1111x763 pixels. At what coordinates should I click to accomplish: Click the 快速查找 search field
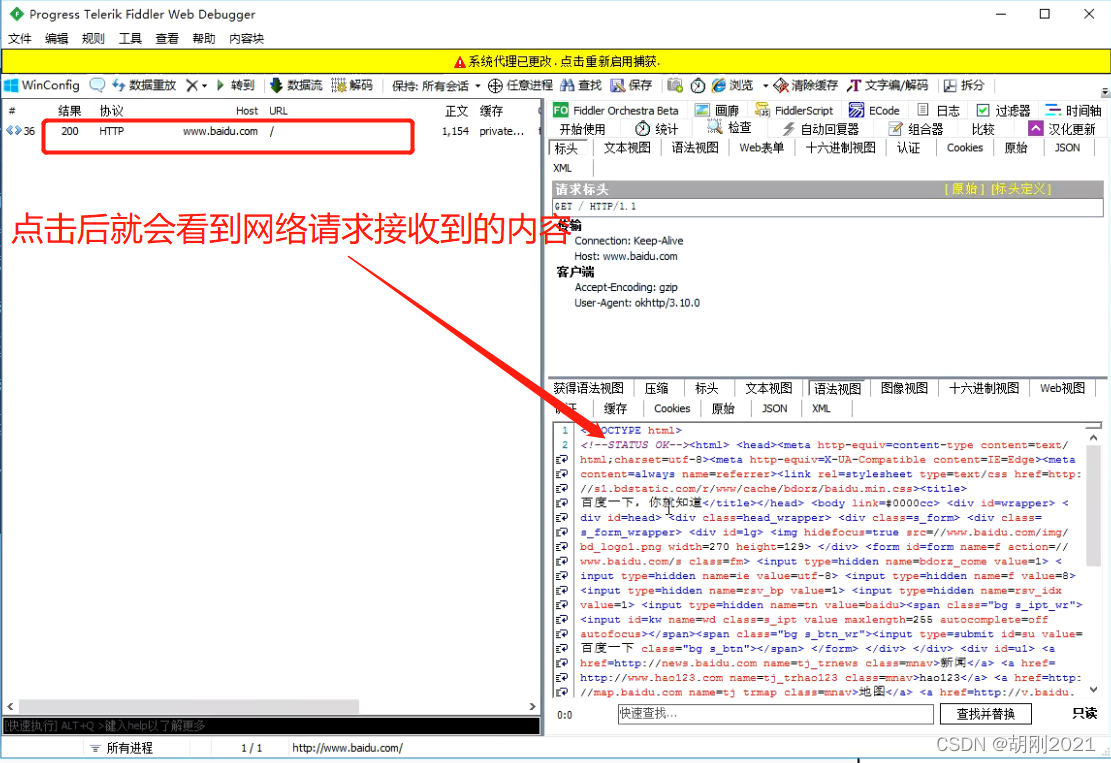[x=775, y=714]
